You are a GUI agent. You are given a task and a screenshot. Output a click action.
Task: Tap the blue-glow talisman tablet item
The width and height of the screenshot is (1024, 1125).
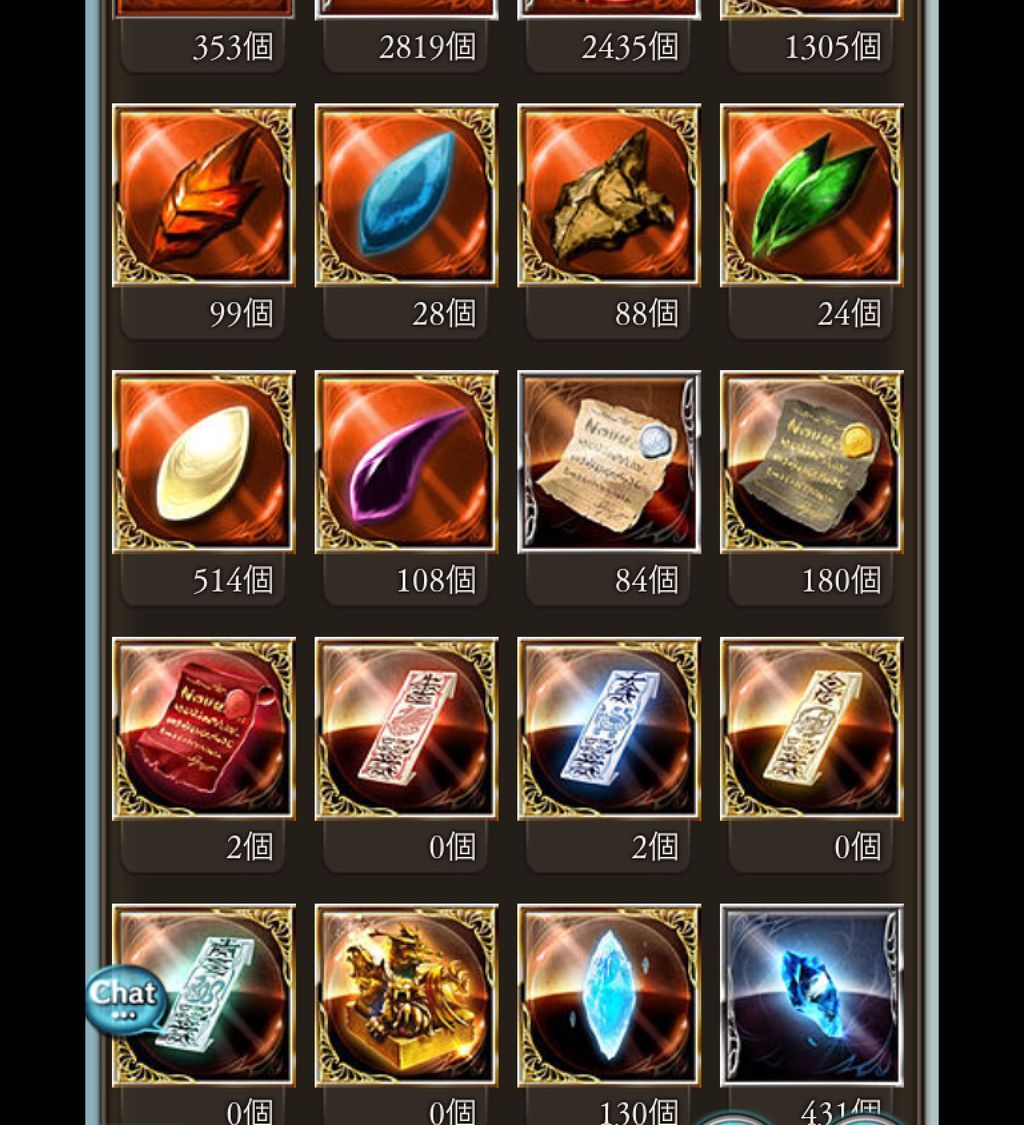(609, 729)
